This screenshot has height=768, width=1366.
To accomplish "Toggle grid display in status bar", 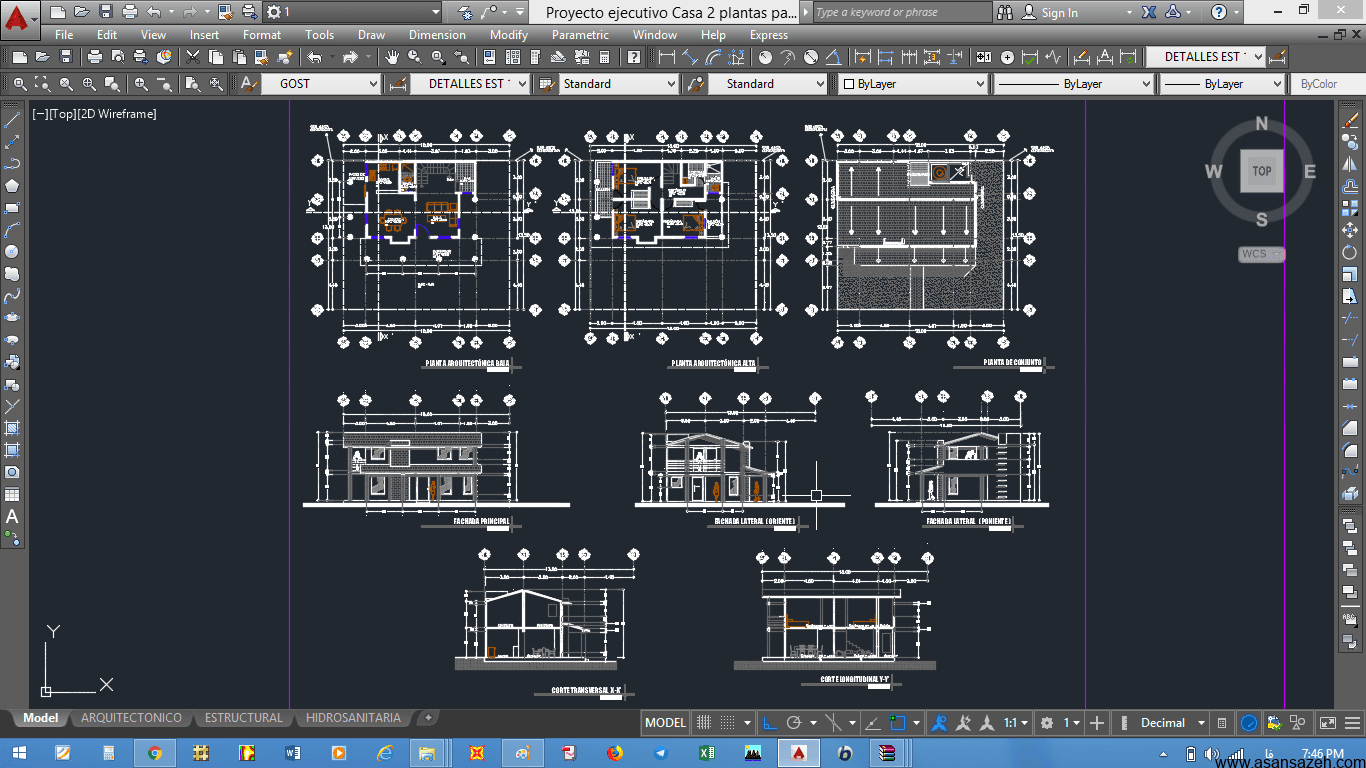I will 704,723.
